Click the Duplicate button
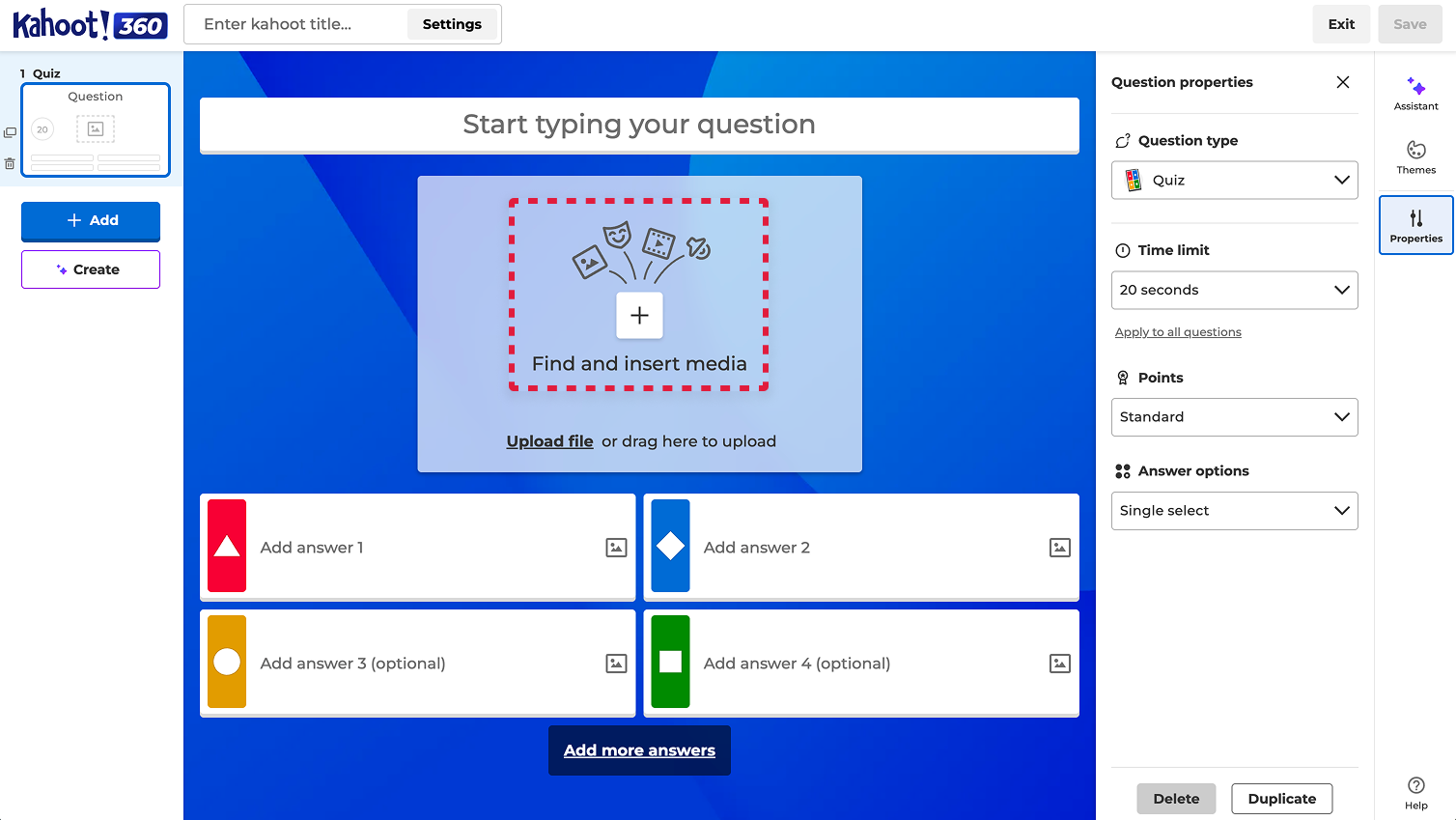The height and width of the screenshot is (820, 1456). pos(1281,799)
